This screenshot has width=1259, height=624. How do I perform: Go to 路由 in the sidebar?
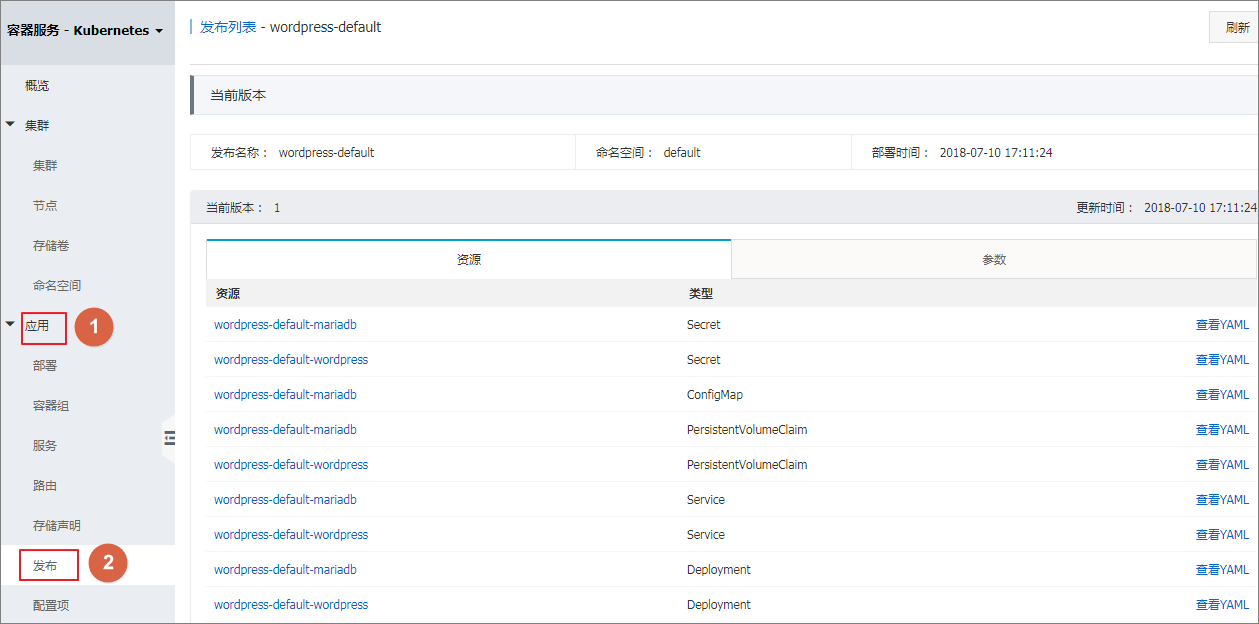click(x=45, y=486)
